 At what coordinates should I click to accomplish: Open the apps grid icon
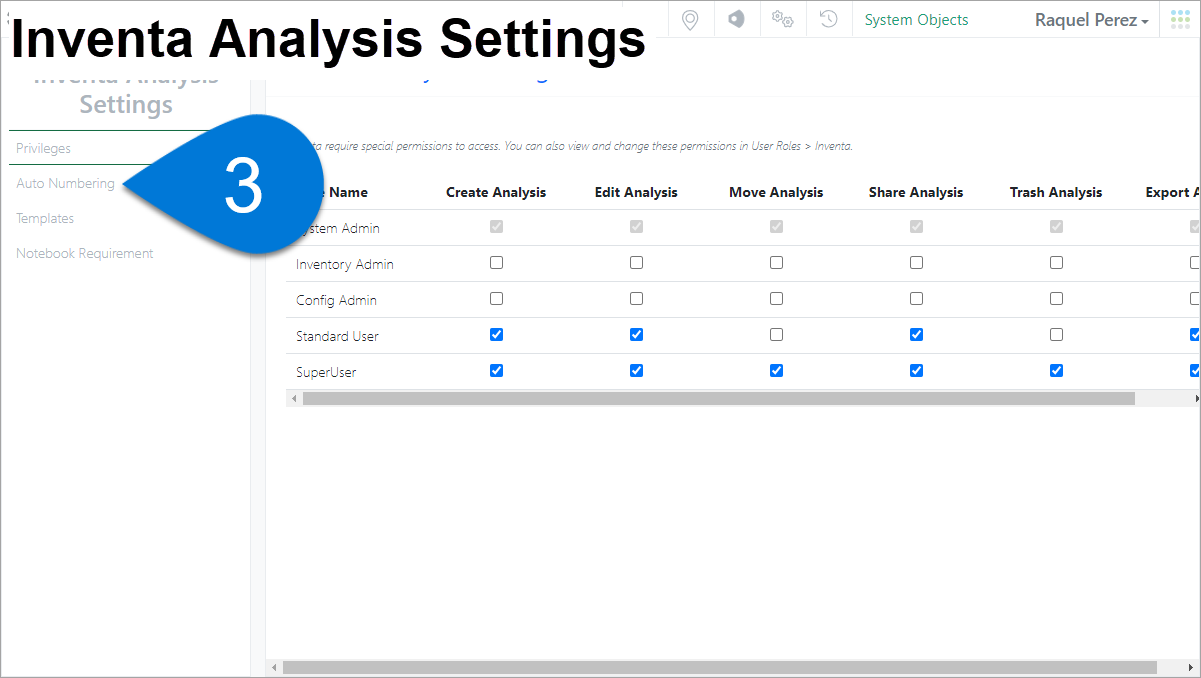tap(1180, 19)
